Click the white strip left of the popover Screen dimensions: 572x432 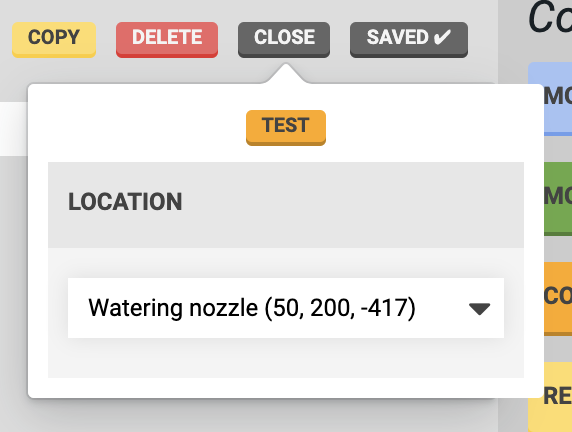[14, 129]
